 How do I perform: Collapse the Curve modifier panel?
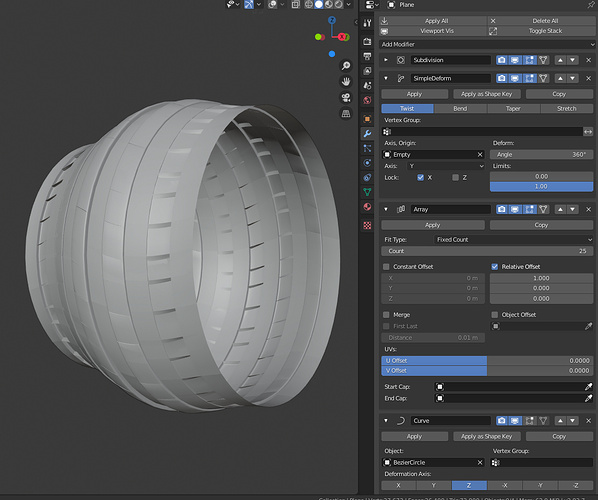coord(386,421)
